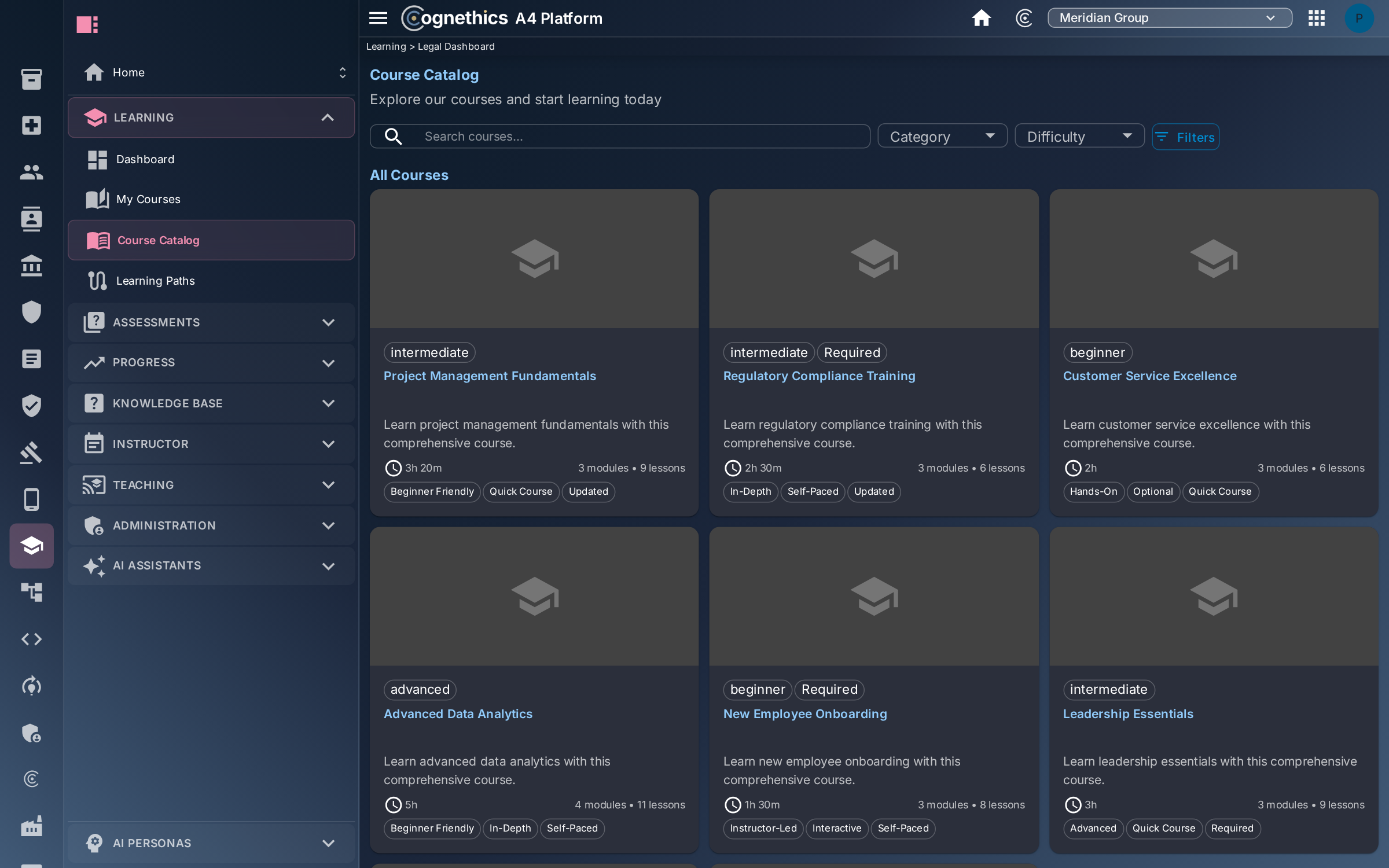Screen dimensions: 1389x868
Task: Click 'Instructor-Led' tag on New Employee Onboarding
Action: [763, 829]
